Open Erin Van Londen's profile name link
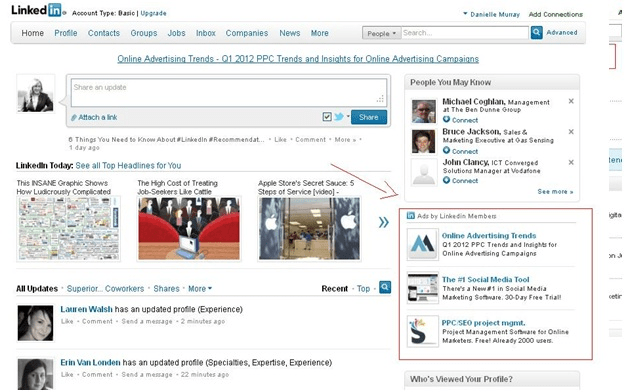631x392 pixels. (x=90, y=362)
